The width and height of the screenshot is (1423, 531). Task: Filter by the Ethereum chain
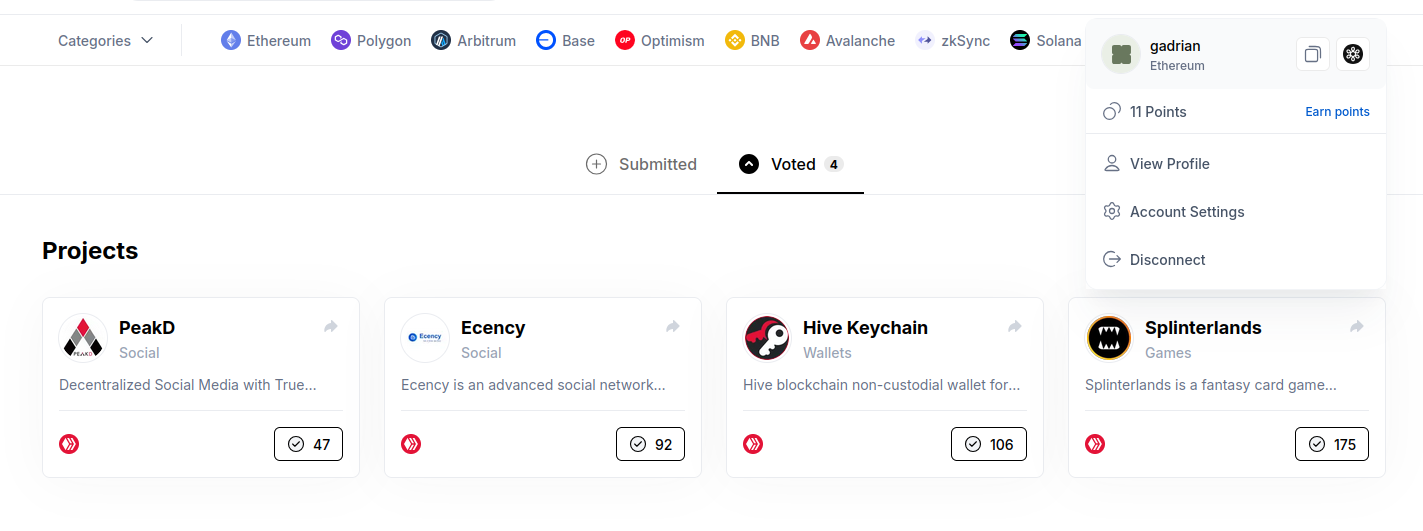click(266, 41)
